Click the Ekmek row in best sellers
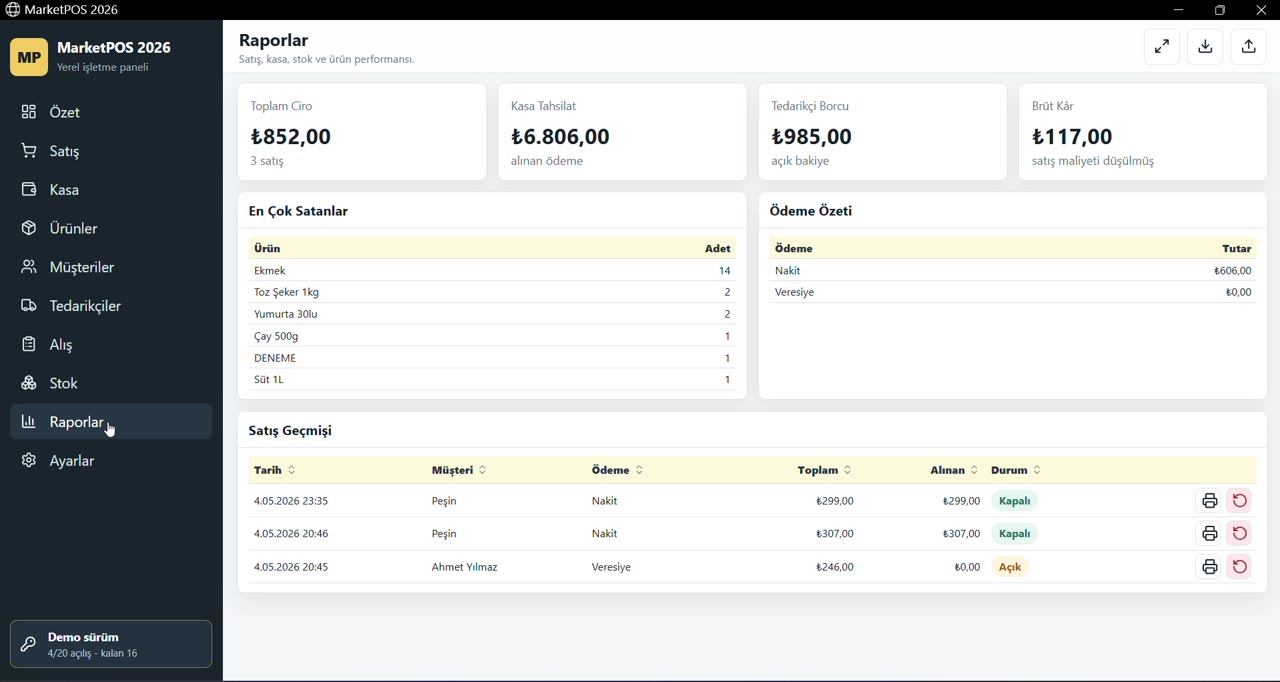The image size is (1280, 682). click(492, 271)
